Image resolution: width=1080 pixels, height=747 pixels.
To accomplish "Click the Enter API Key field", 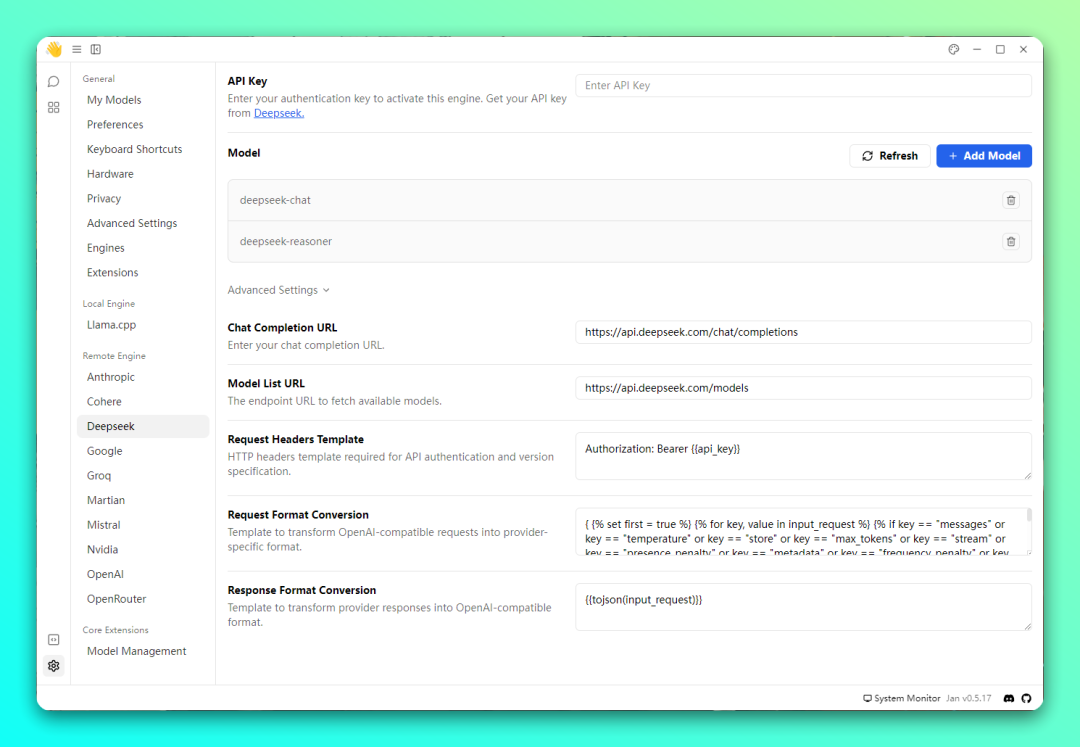I will point(803,86).
